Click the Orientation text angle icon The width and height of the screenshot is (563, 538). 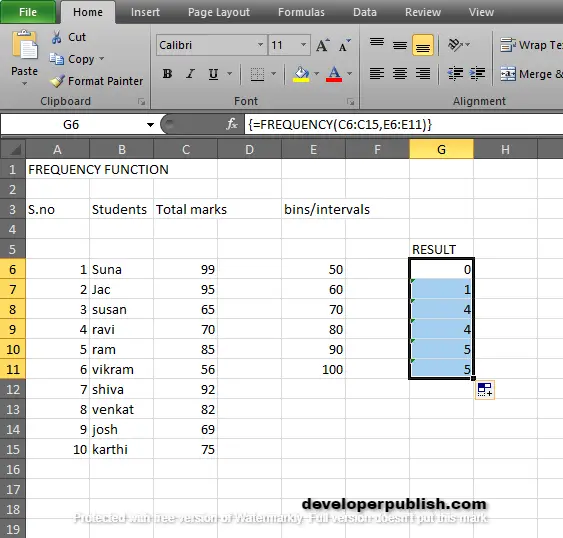click(456, 45)
